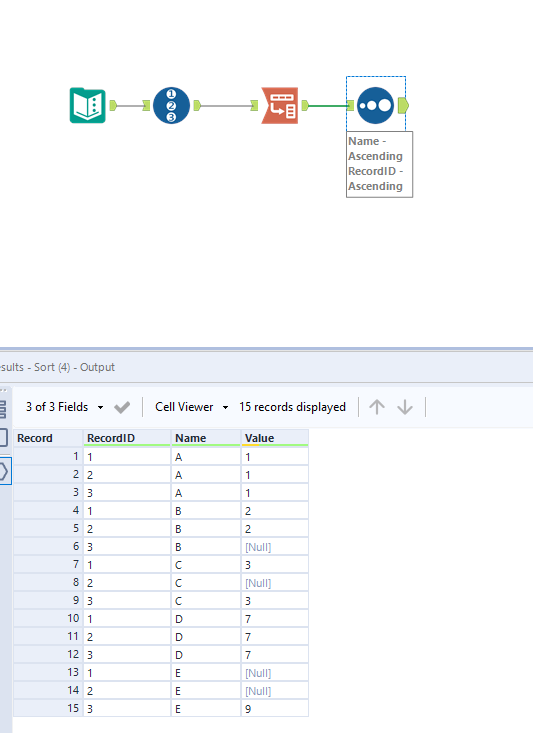Click the connection line between Transpose and Sort
This screenshot has width=533, height=733.
[x=328, y=106]
